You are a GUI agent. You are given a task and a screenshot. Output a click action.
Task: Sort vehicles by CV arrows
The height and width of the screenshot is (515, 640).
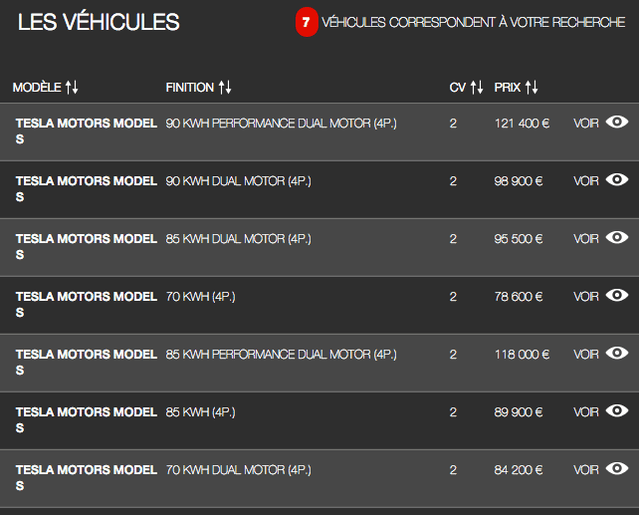(x=477, y=88)
